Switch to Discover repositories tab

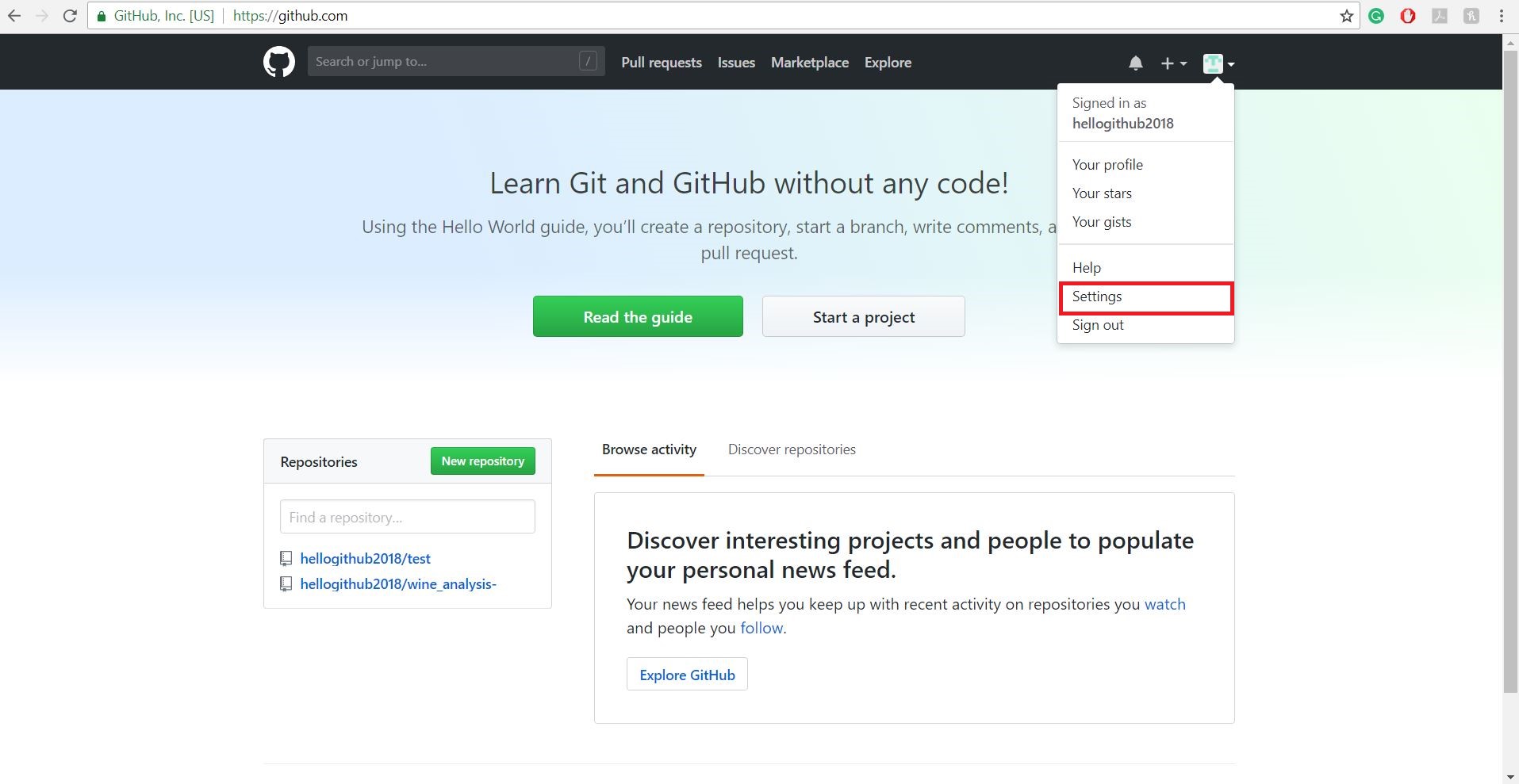792,450
